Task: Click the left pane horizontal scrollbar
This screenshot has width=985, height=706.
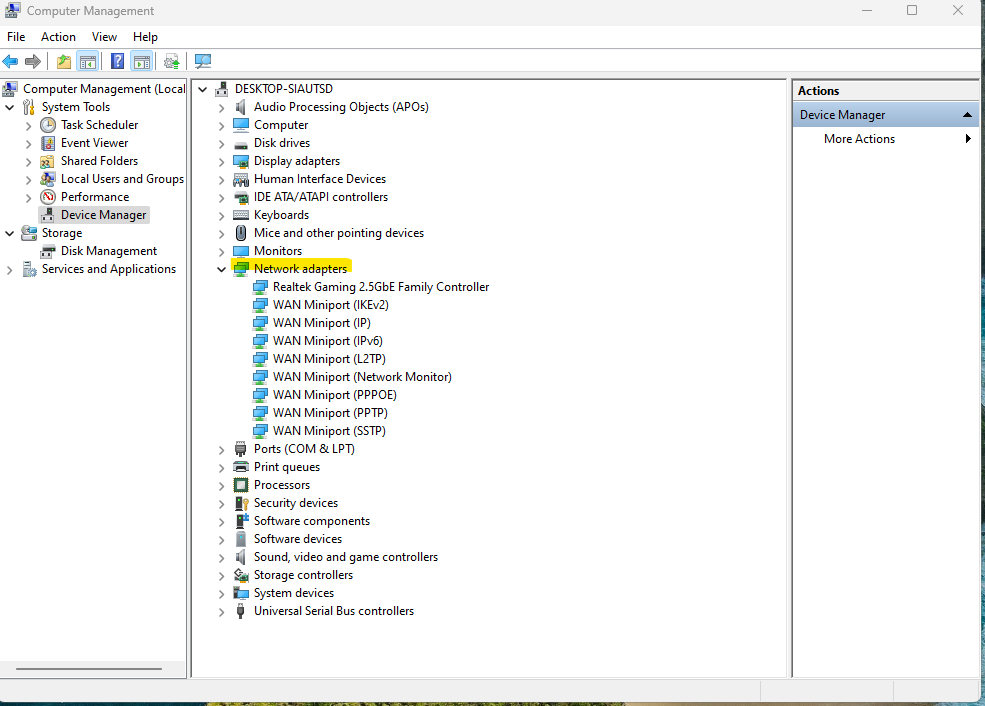Action: point(88,669)
